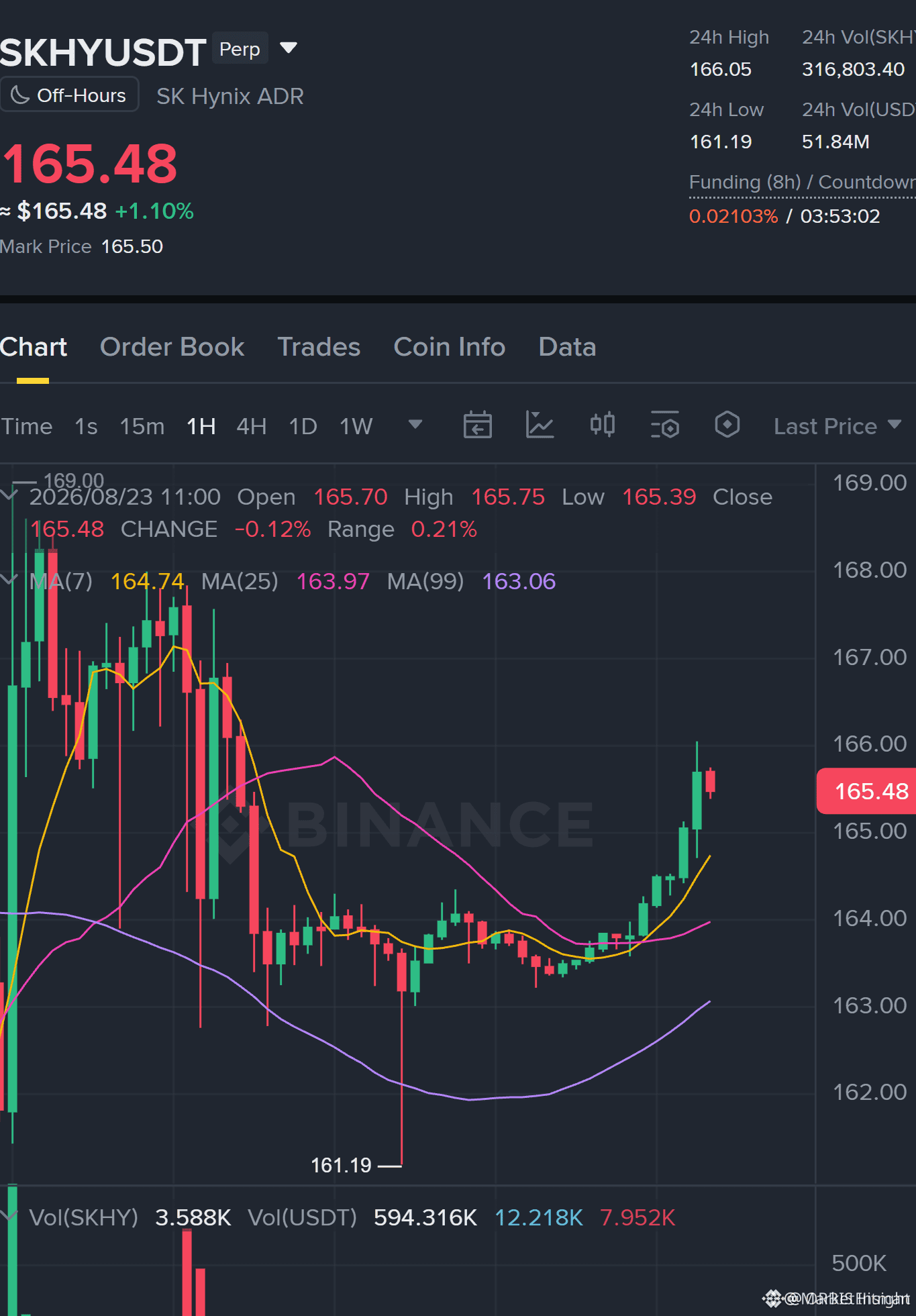Image resolution: width=916 pixels, height=1316 pixels.
Task: Tap the large red 165.48 price
Action: (x=90, y=164)
